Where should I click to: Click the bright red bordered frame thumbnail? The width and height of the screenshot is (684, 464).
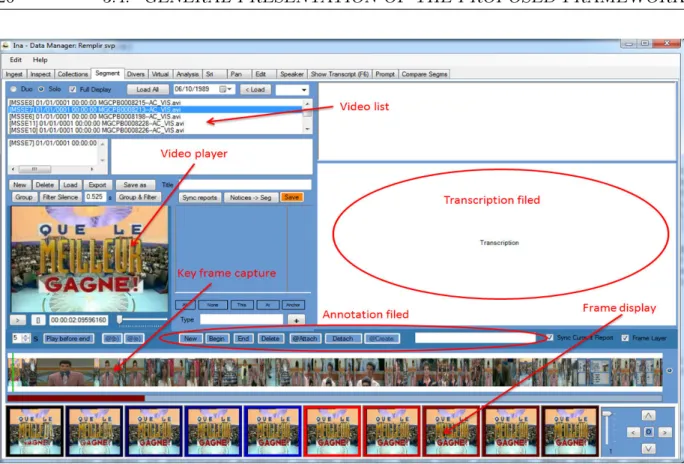point(332,431)
